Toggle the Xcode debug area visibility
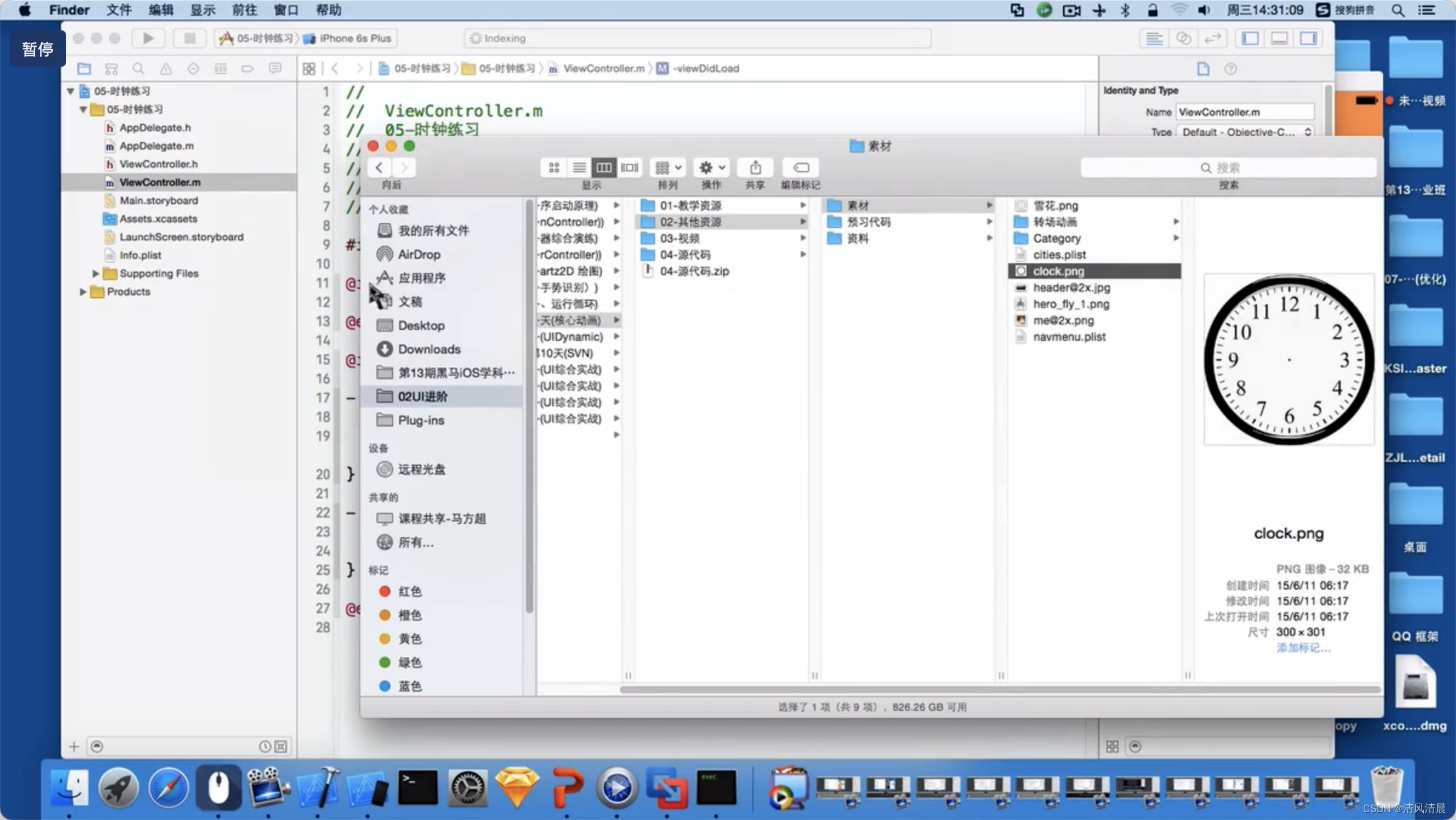The image size is (1456, 820). tap(1279, 38)
